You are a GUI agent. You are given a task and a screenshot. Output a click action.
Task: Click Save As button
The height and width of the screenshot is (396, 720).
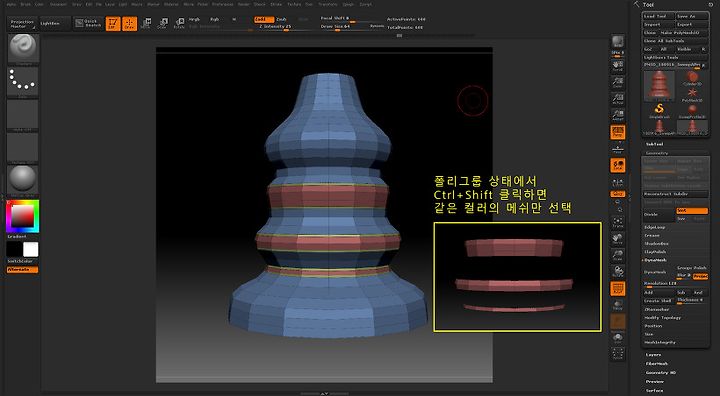(x=692, y=16)
